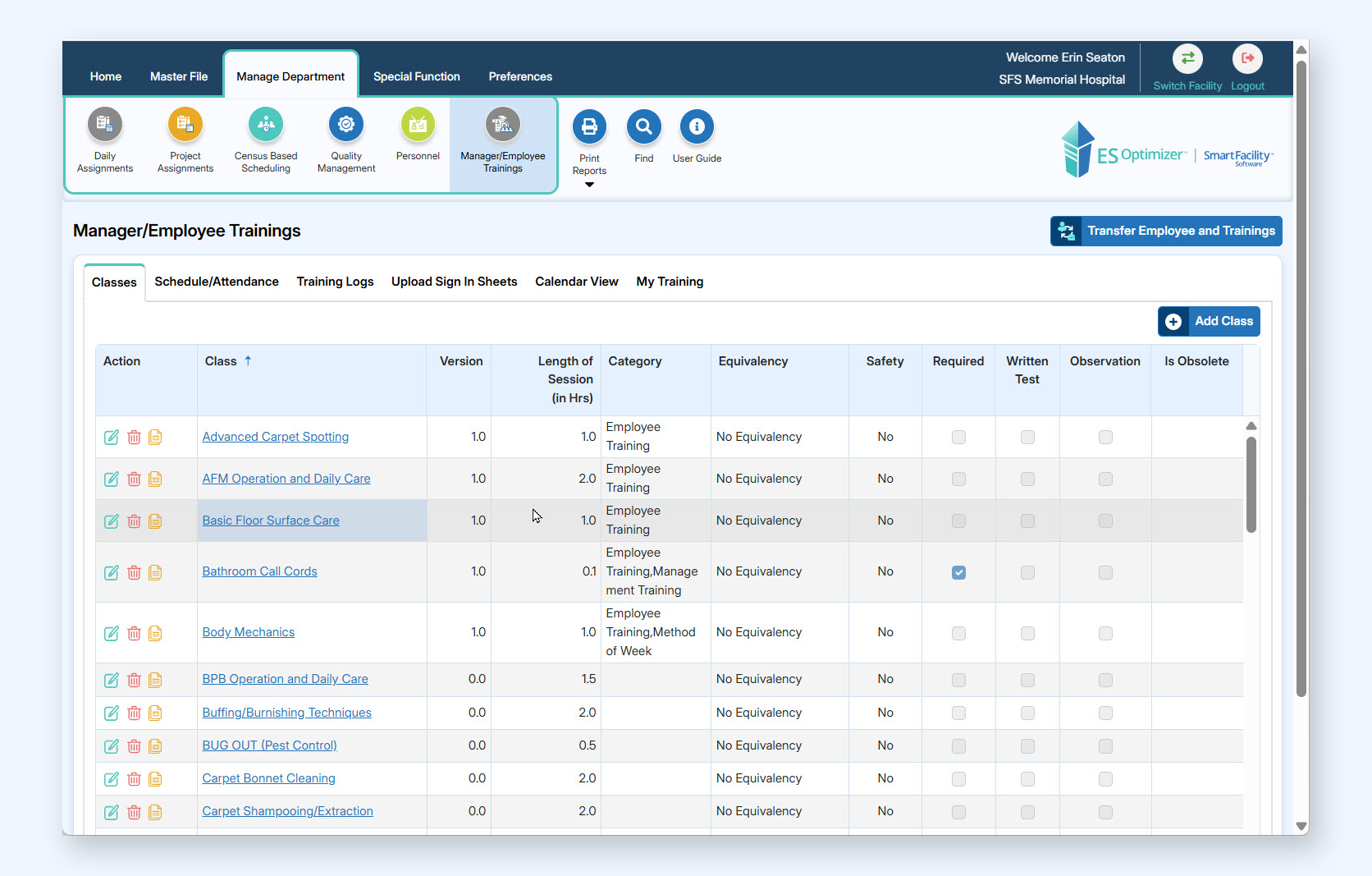Click Switch Facility icon
This screenshot has width=1372, height=876.
(1187, 58)
